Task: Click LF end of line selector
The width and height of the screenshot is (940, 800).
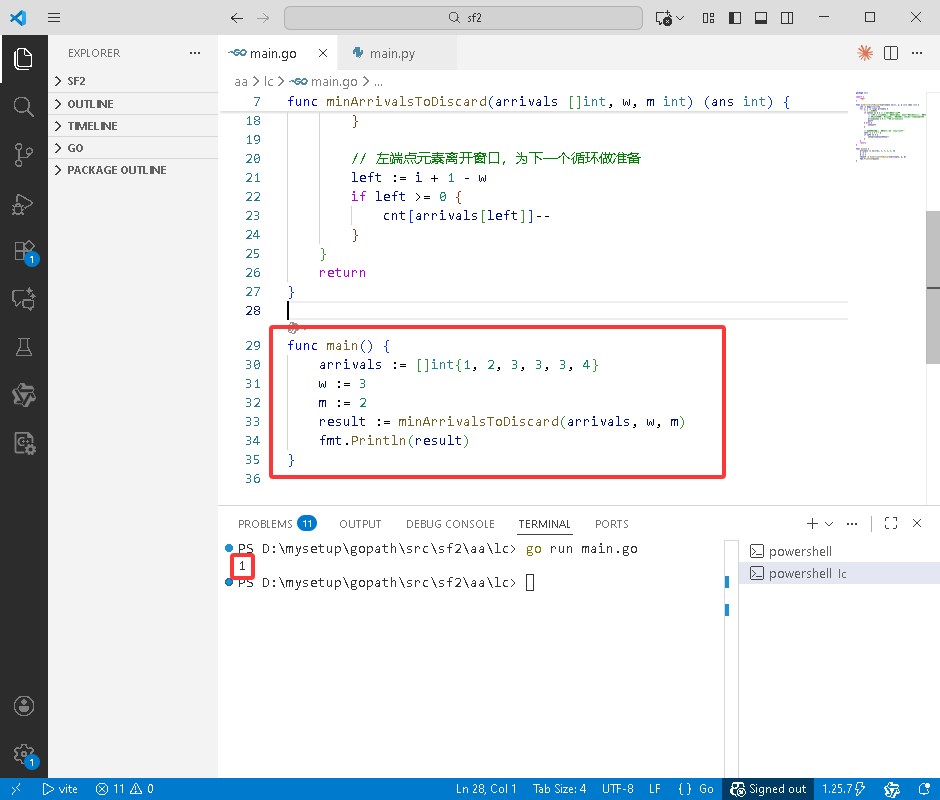Action: (x=655, y=789)
